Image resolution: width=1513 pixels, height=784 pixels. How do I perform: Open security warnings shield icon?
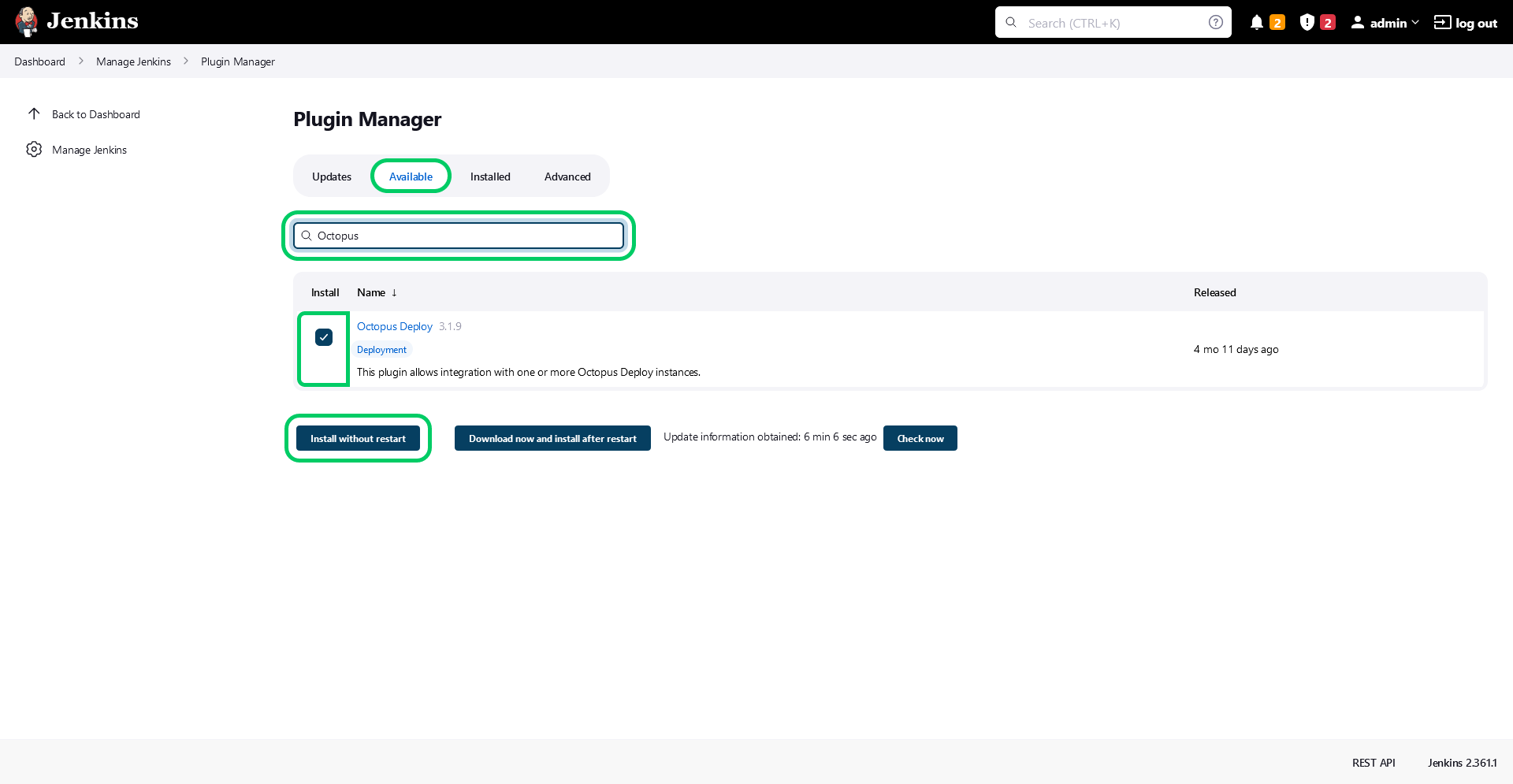click(x=1307, y=22)
